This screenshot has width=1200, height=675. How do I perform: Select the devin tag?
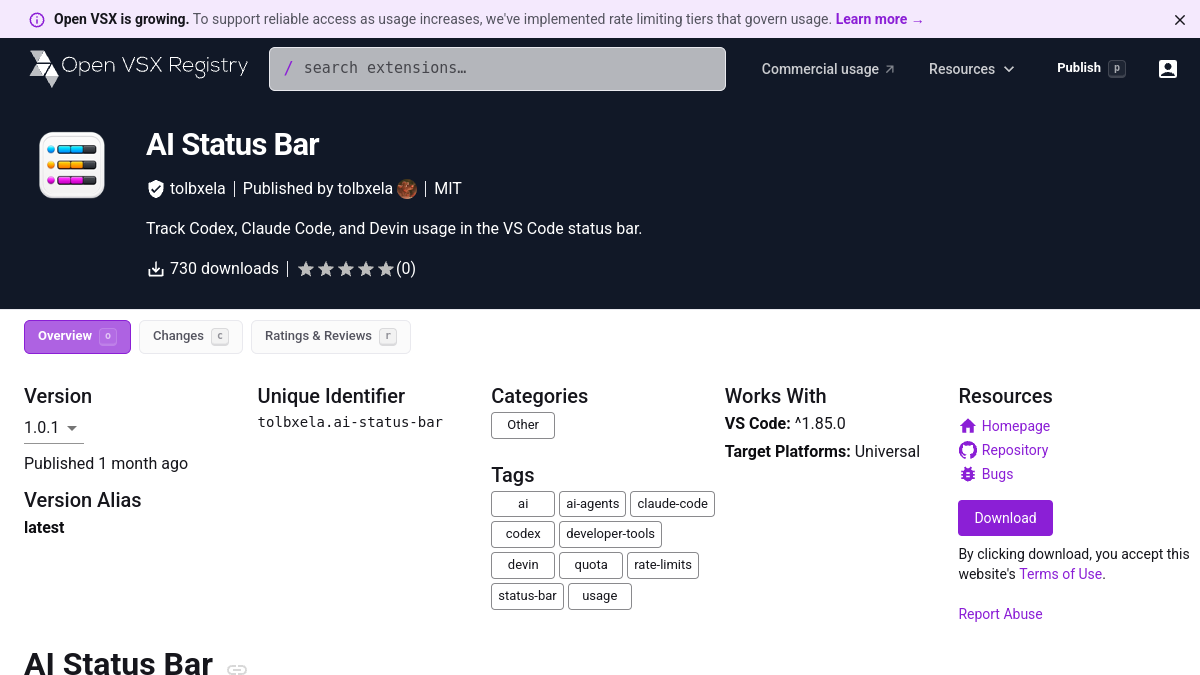pyautogui.click(x=523, y=565)
